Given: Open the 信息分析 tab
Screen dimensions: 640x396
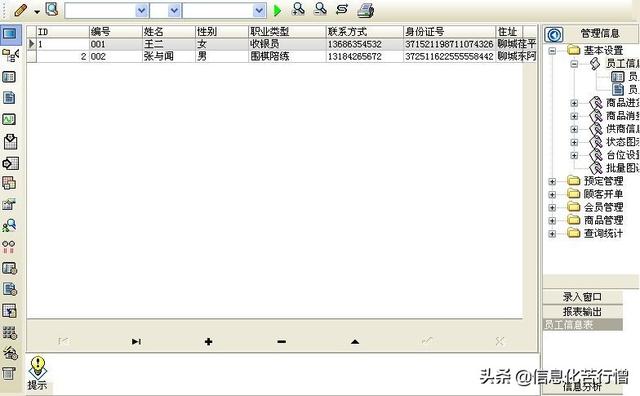Looking at the screenshot, I should 582,386.
